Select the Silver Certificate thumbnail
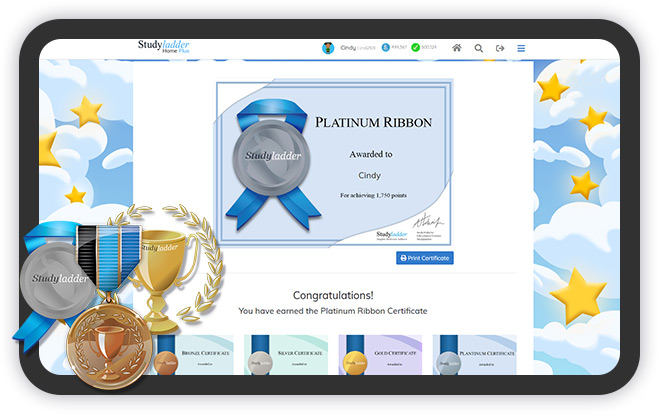This screenshot has height=414, width=659. (286, 355)
